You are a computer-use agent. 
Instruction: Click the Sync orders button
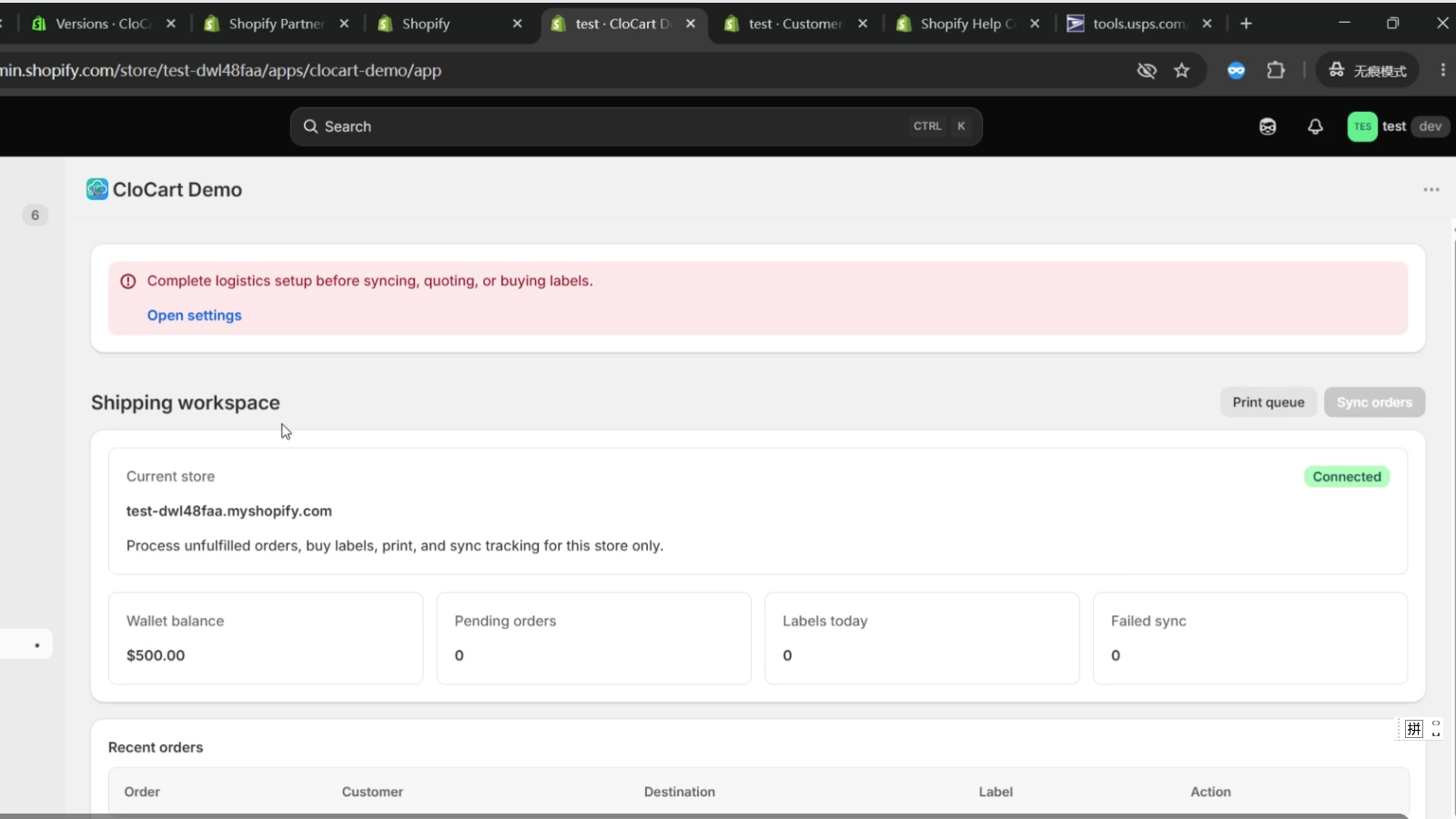(1374, 402)
